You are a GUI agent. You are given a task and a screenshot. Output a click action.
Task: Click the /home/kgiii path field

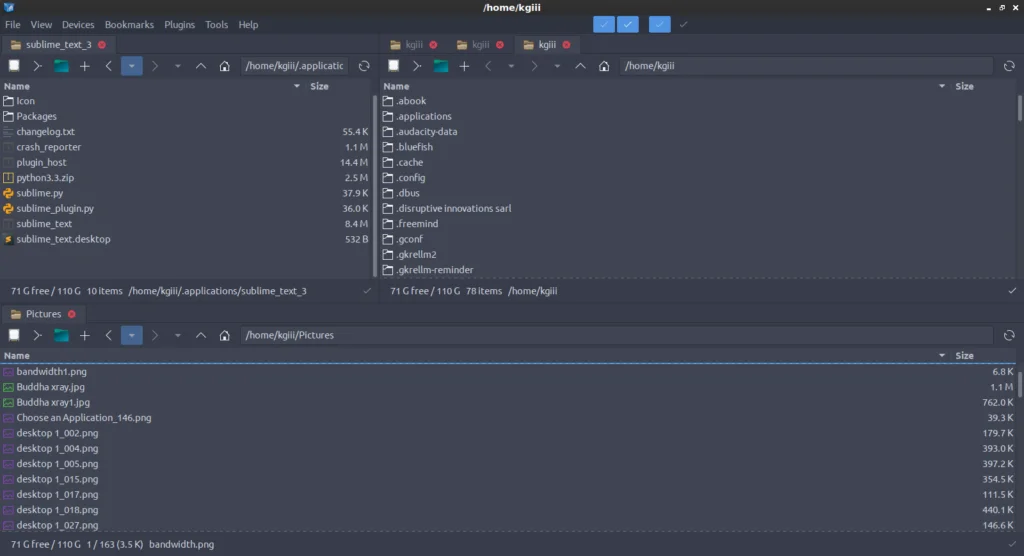(x=806, y=65)
